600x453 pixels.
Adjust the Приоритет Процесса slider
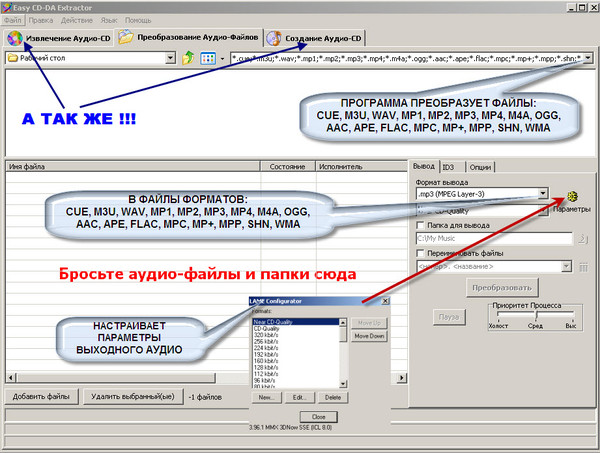coord(536,314)
